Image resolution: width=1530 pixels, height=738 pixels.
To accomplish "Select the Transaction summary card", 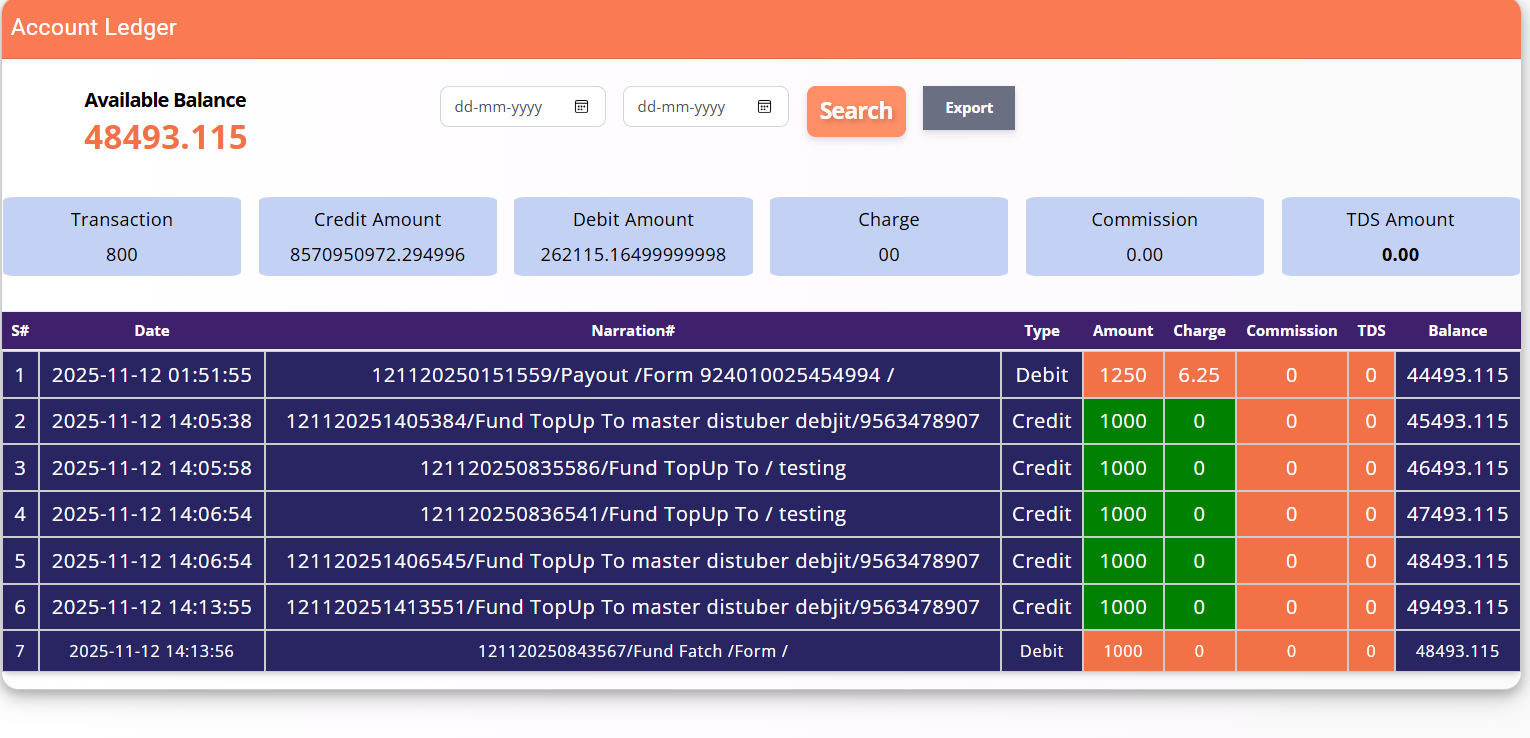I will (122, 236).
